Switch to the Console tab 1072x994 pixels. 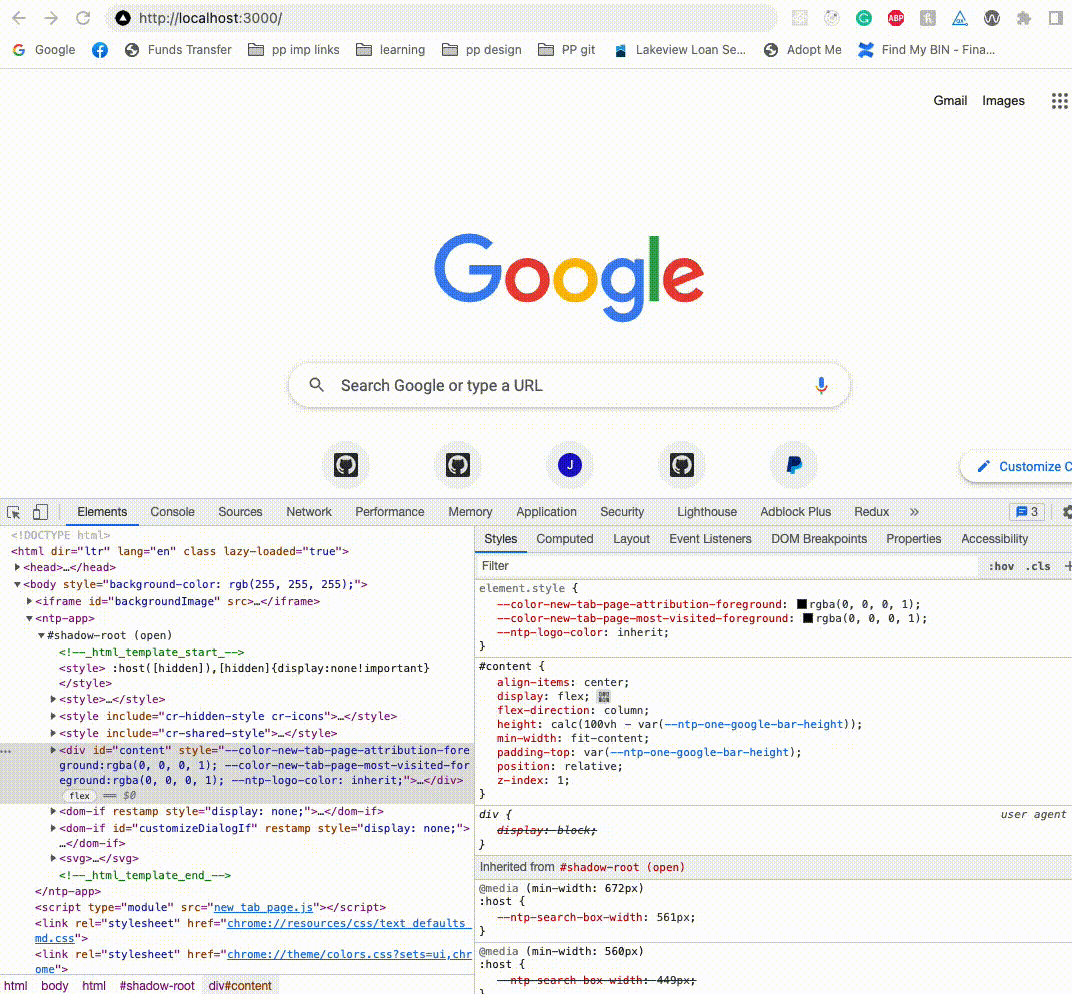(172, 512)
